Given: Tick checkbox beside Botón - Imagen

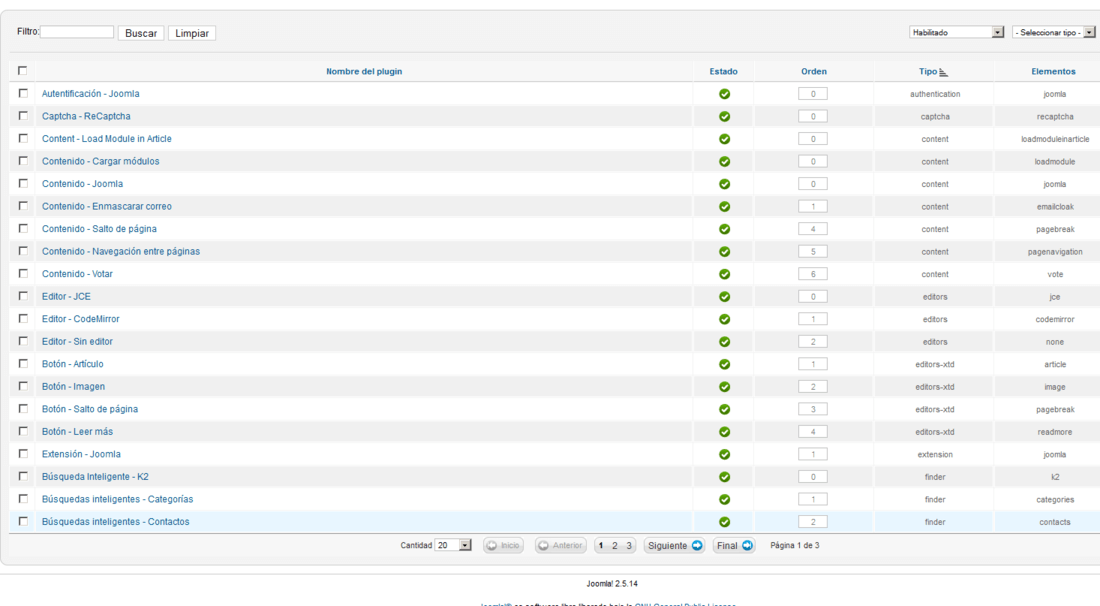Looking at the screenshot, I should point(23,386).
